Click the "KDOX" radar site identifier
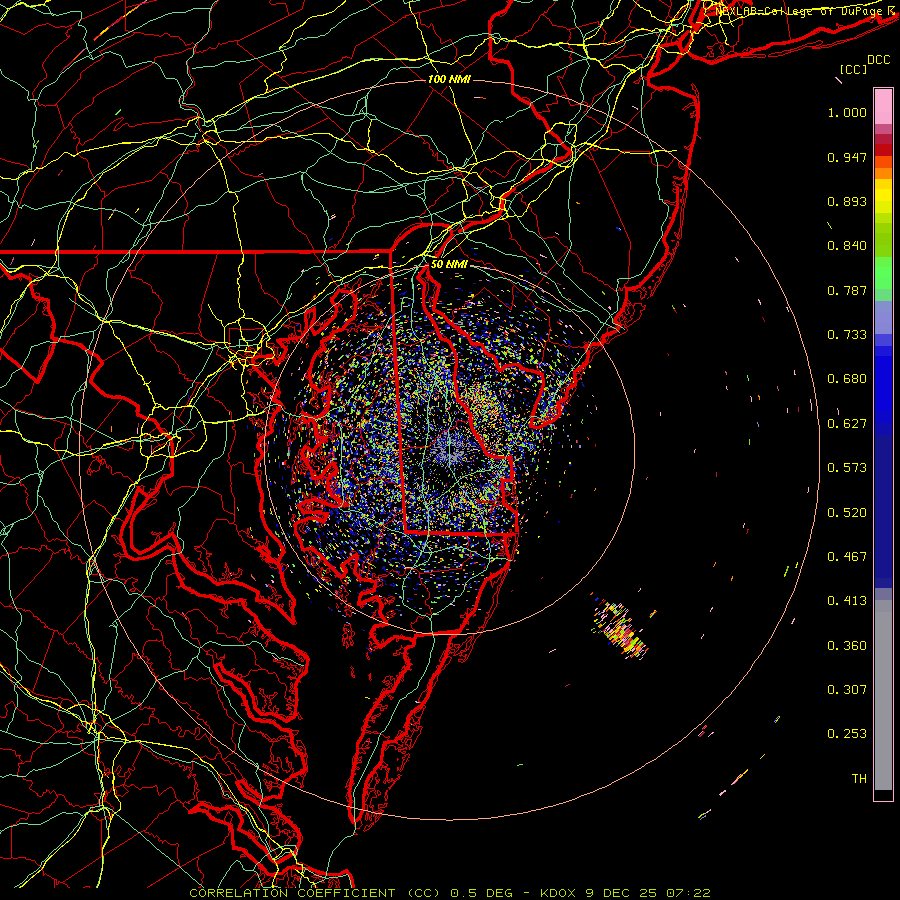The height and width of the screenshot is (900, 900). (x=560, y=893)
